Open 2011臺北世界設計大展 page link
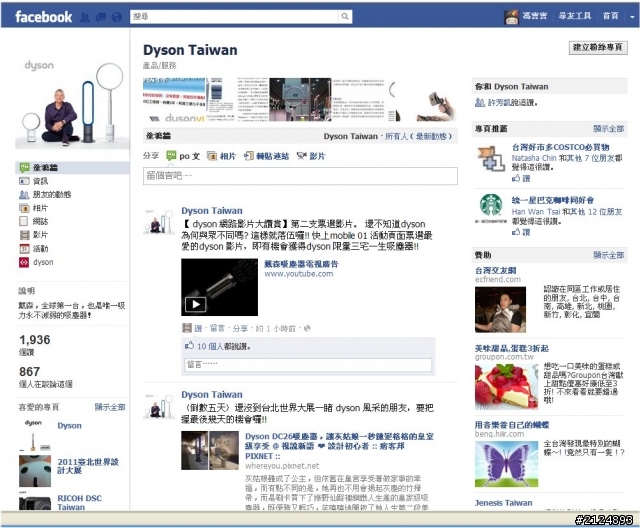The image size is (640, 528). point(88,466)
